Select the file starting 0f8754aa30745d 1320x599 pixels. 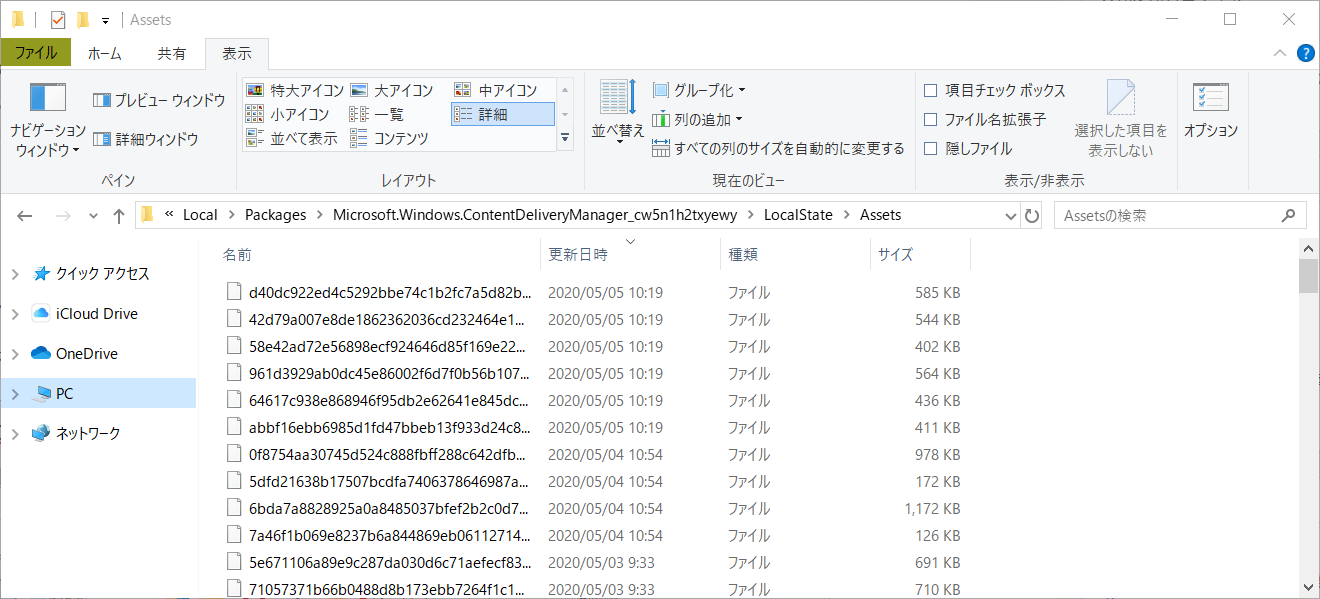click(390, 455)
